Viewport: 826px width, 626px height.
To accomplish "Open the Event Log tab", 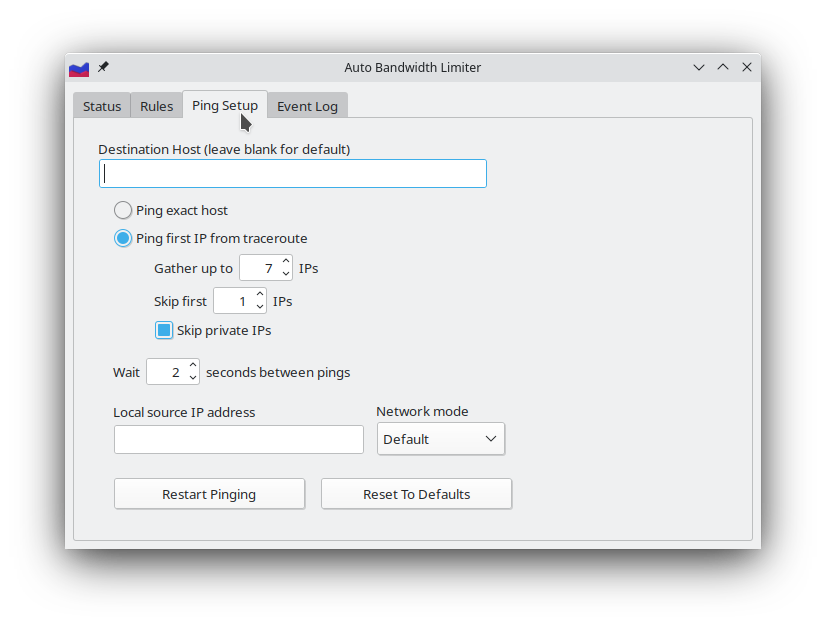I will (x=307, y=105).
